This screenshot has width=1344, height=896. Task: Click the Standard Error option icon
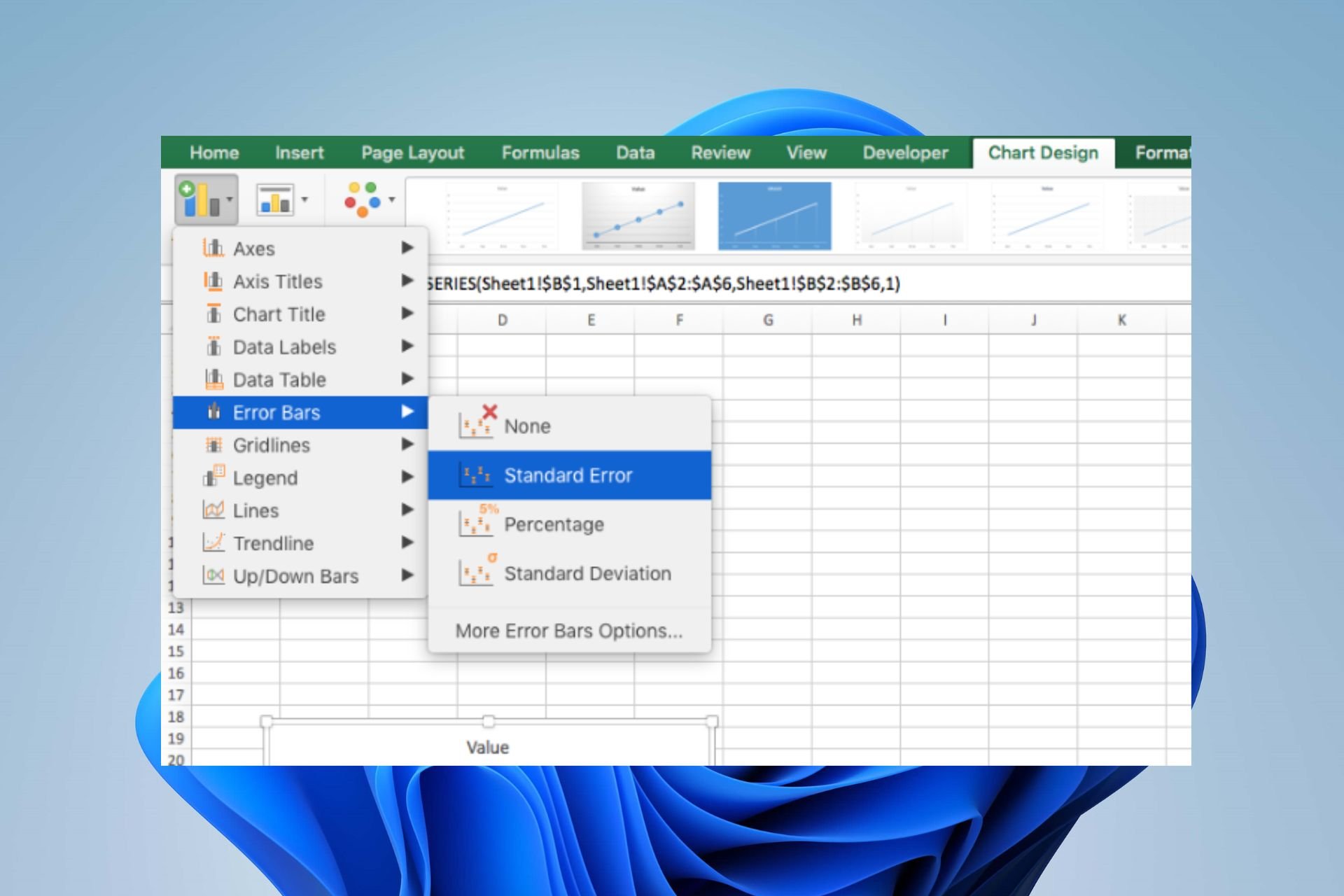[476, 476]
